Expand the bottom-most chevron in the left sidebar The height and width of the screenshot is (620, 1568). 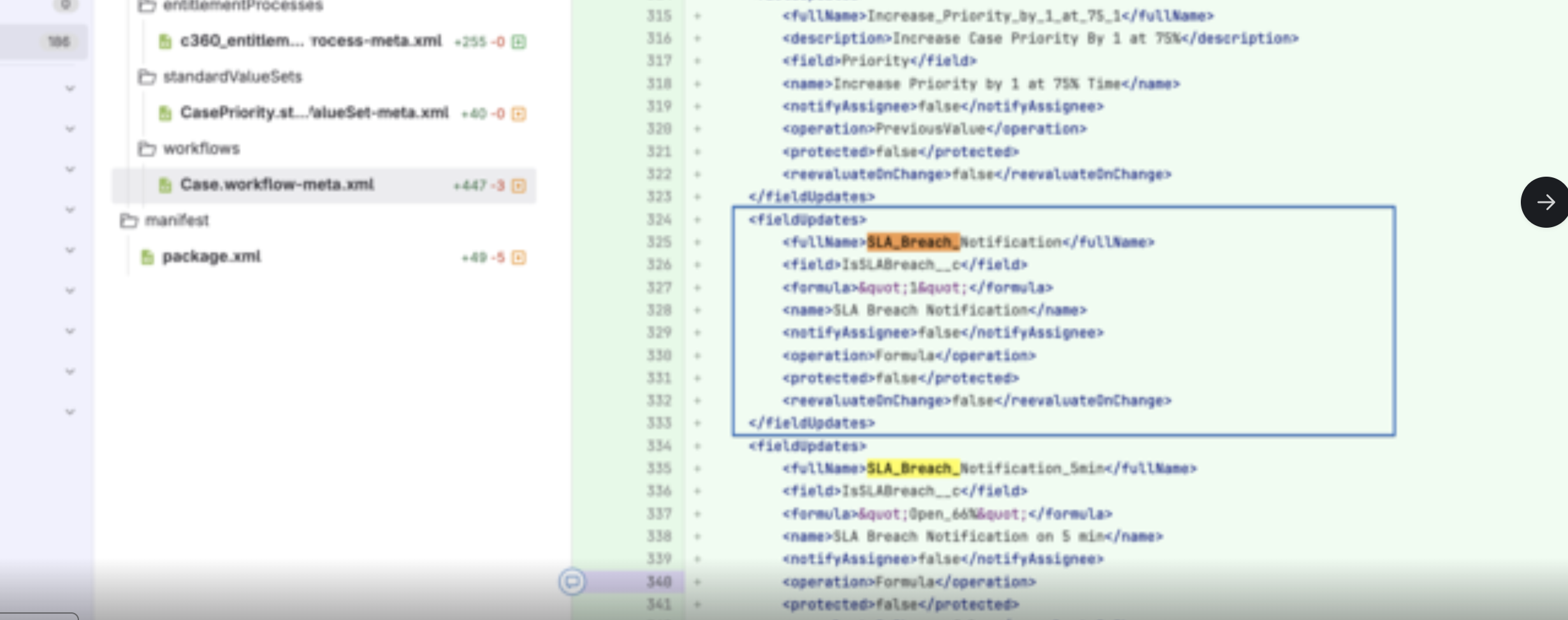coord(69,411)
